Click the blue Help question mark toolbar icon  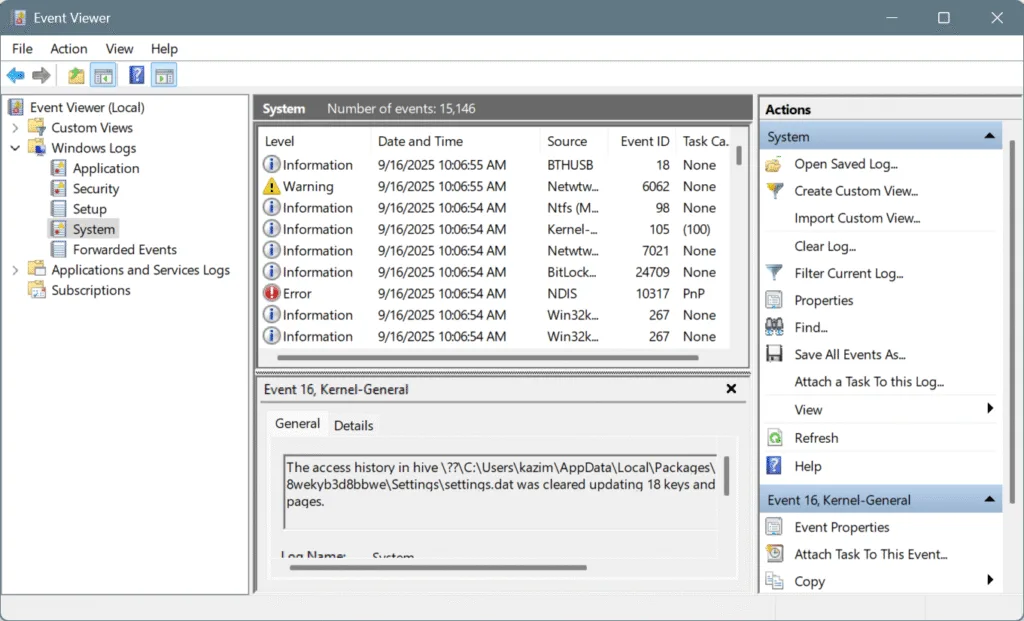click(135, 75)
